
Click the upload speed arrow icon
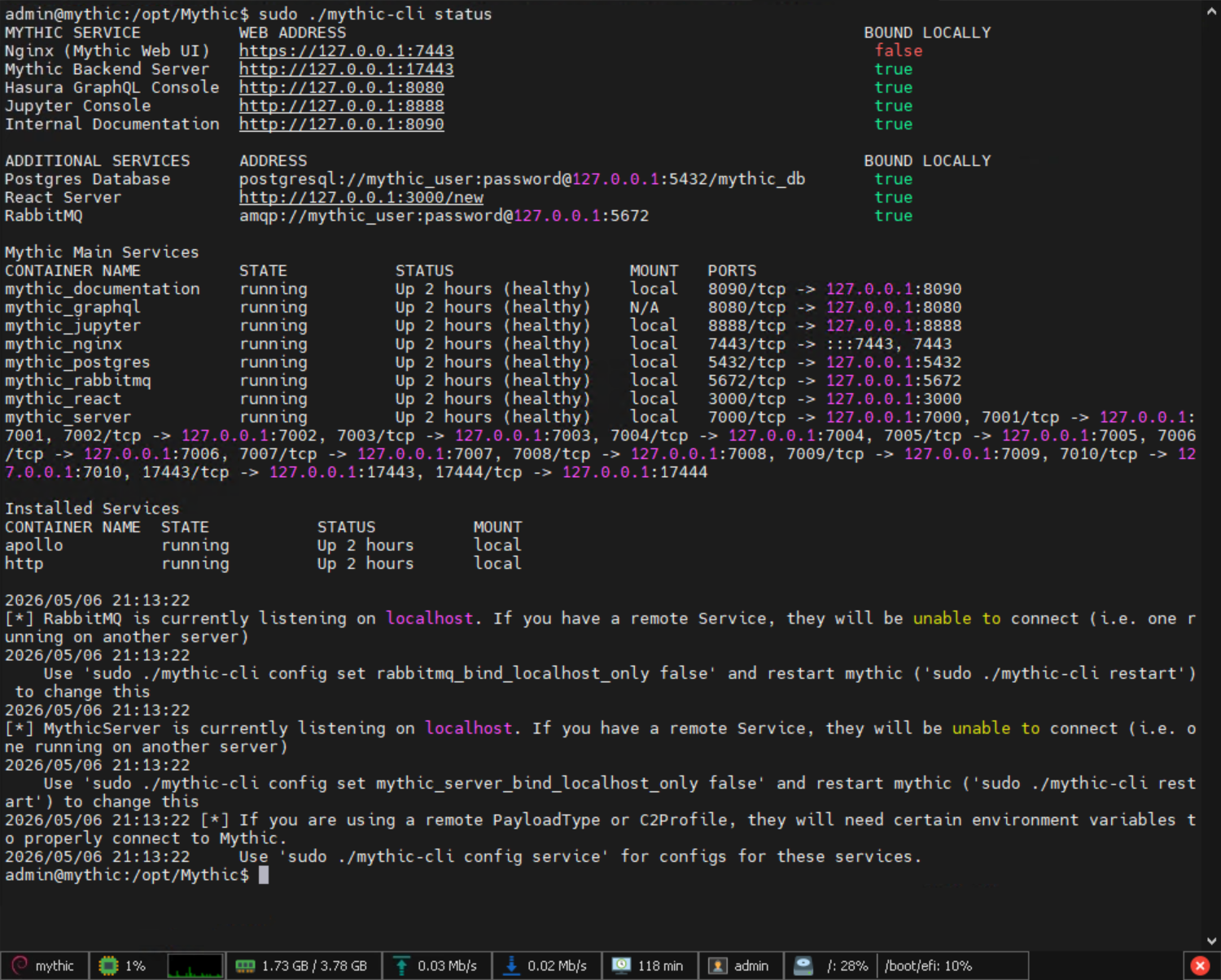point(401,965)
